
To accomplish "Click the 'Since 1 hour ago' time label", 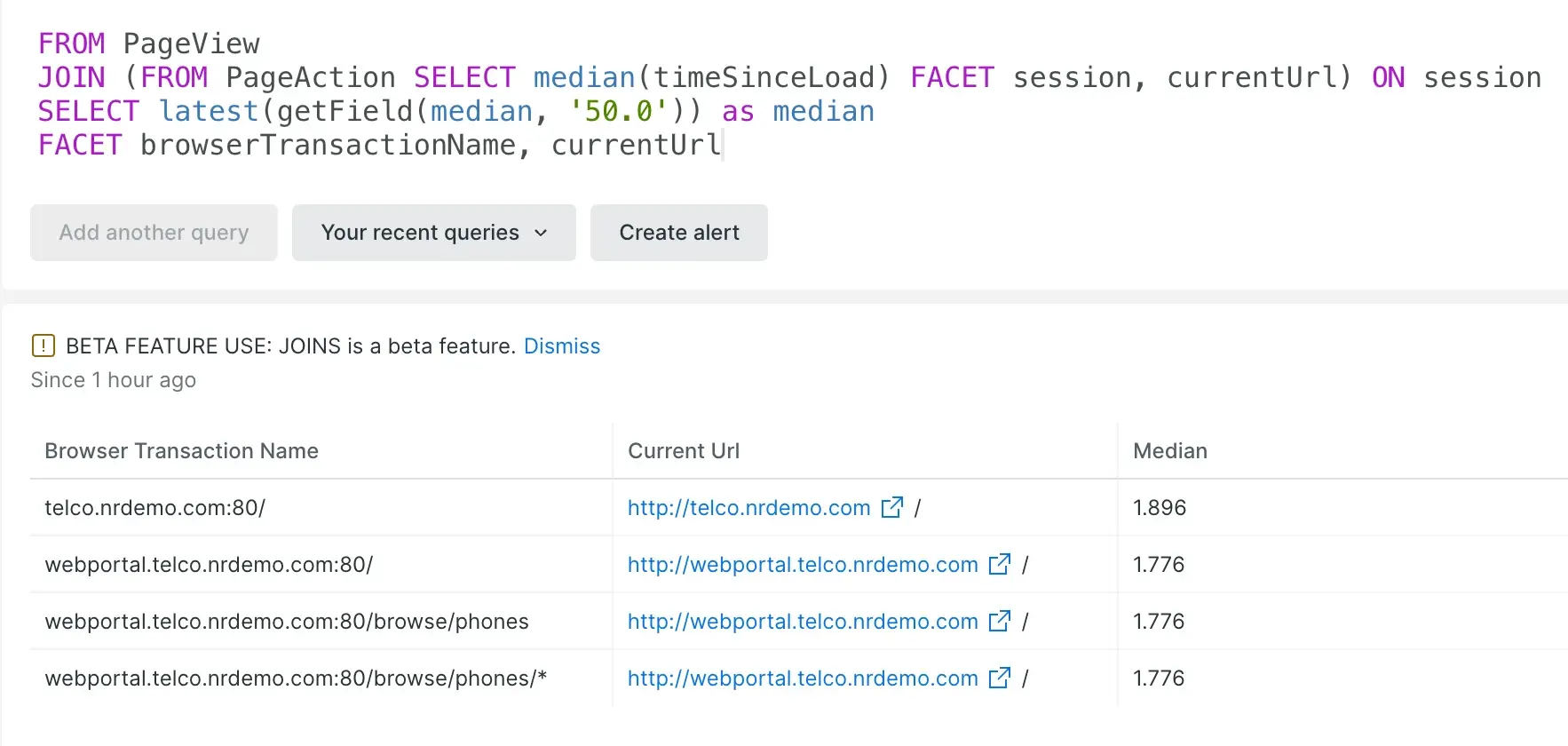I will [114, 380].
